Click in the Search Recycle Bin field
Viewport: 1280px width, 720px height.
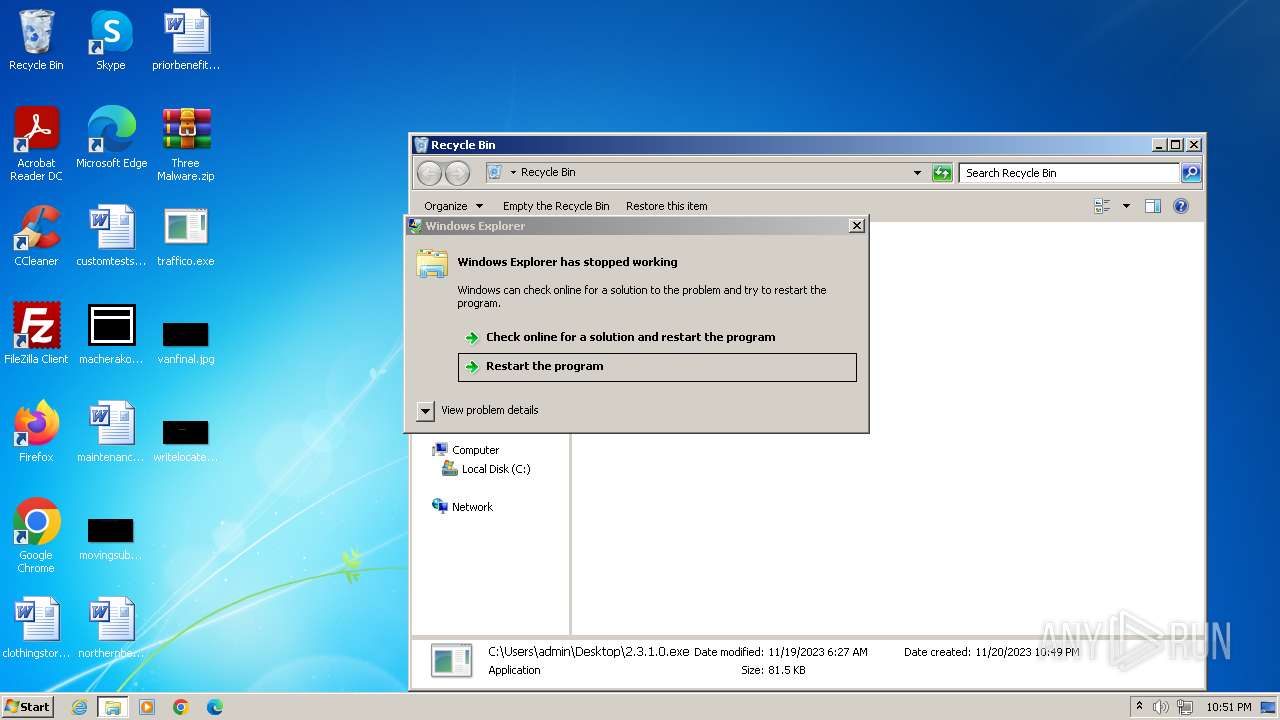(x=1068, y=173)
